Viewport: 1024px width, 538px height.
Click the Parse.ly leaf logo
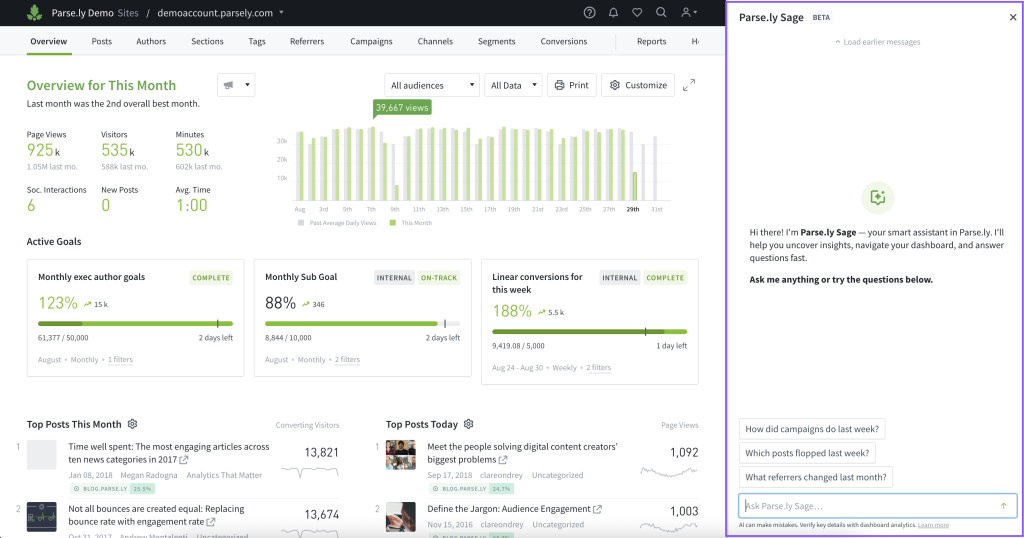click(x=36, y=13)
